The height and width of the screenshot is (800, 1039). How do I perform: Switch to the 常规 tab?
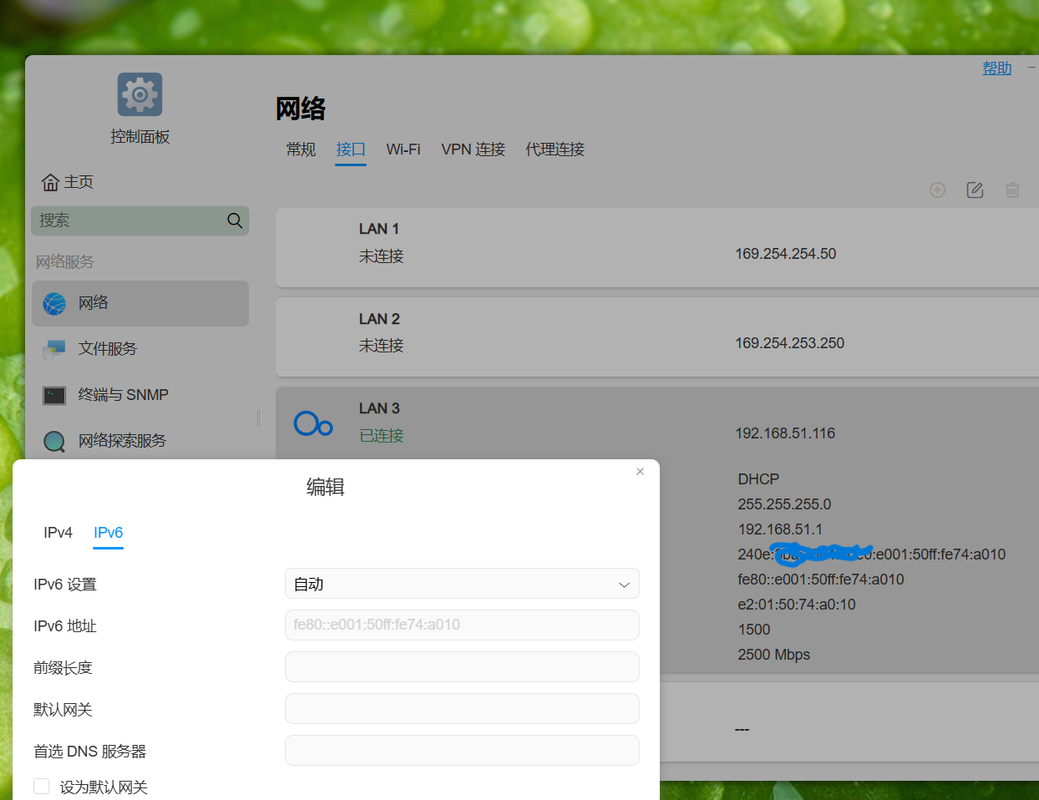[x=301, y=149]
